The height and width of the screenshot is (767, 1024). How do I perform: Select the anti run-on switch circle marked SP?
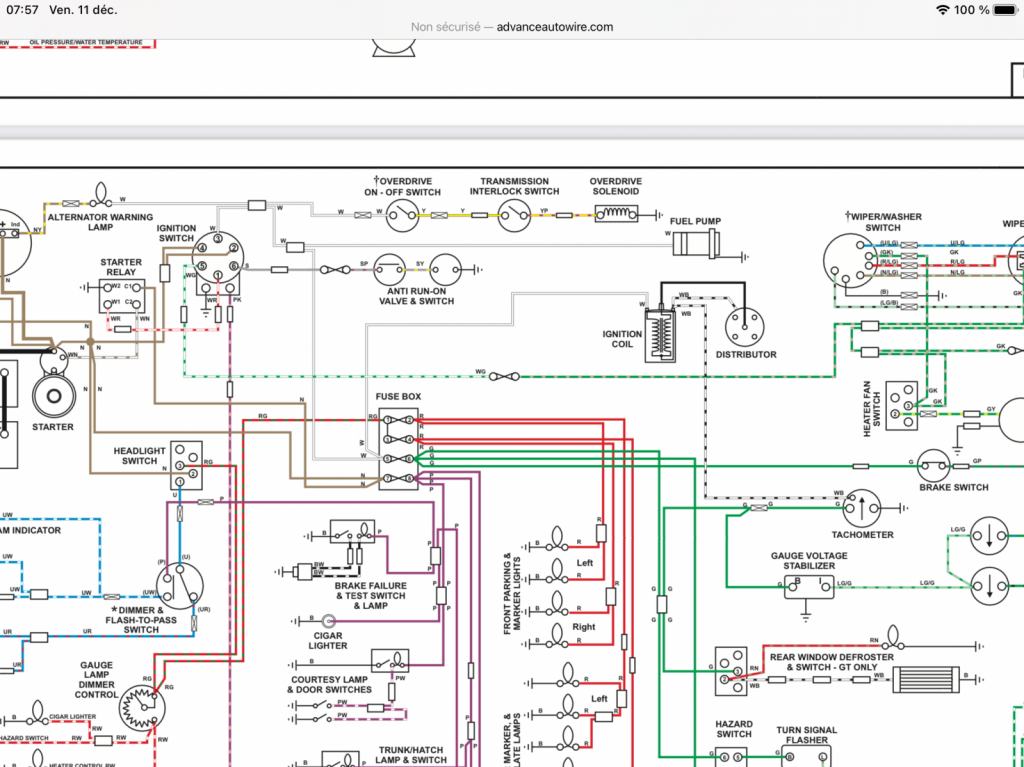(389, 269)
